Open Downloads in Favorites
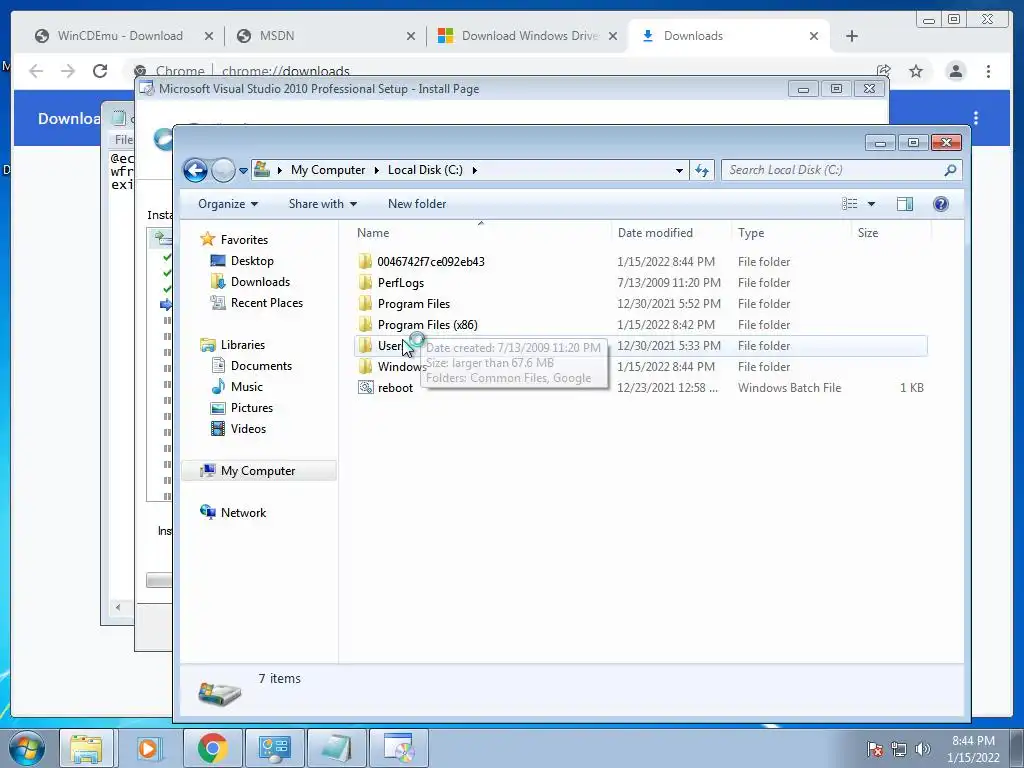The width and height of the screenshot is (1024, 768). point(260,281)
